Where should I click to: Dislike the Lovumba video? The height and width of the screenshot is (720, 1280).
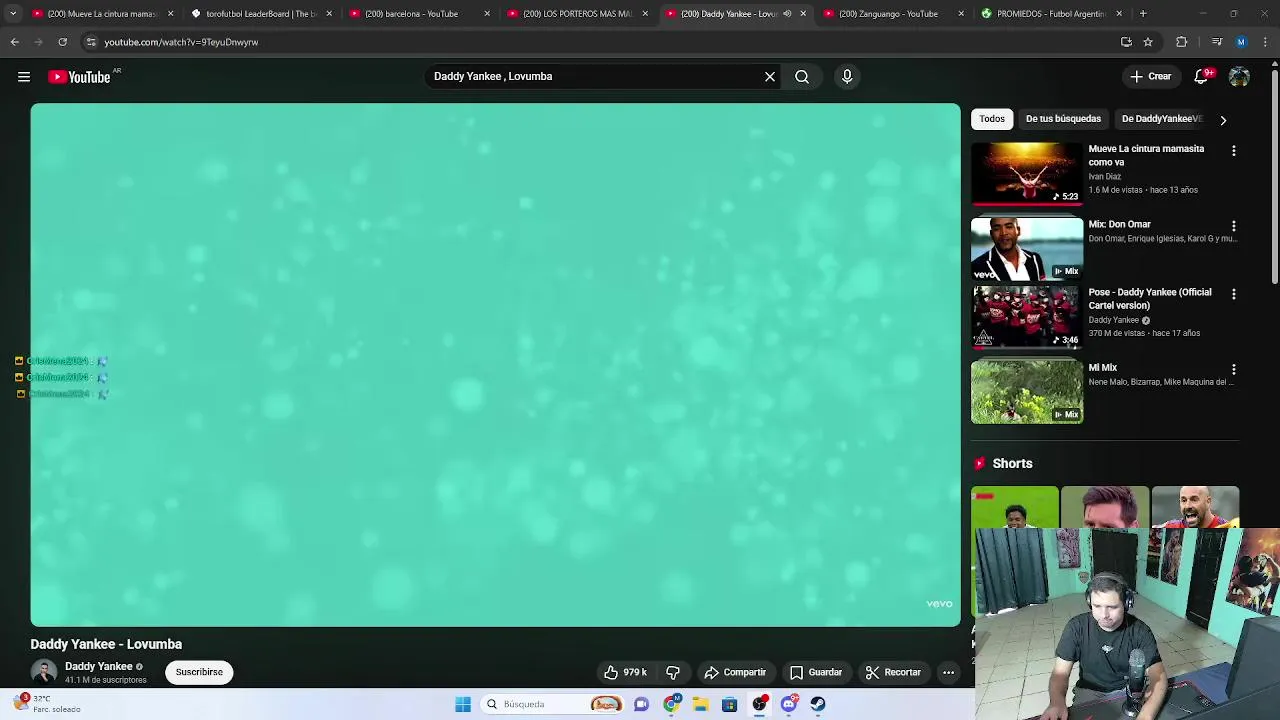pyautogui.click(x=673, y=672)
